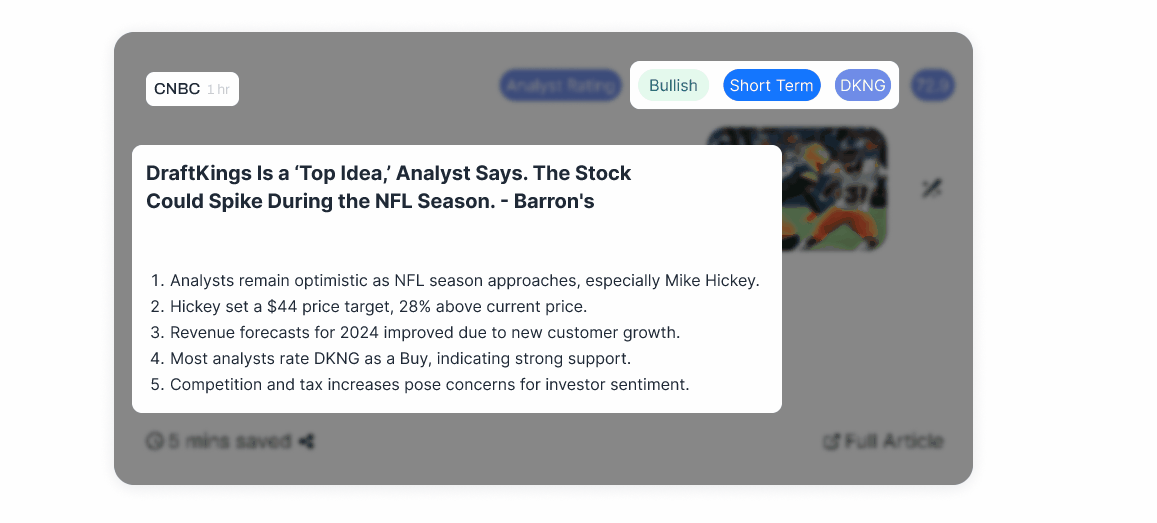Select the Short Term tag
Viewport: 1157px width, 523px height.
pyautogui.click(x=772, y=86)
